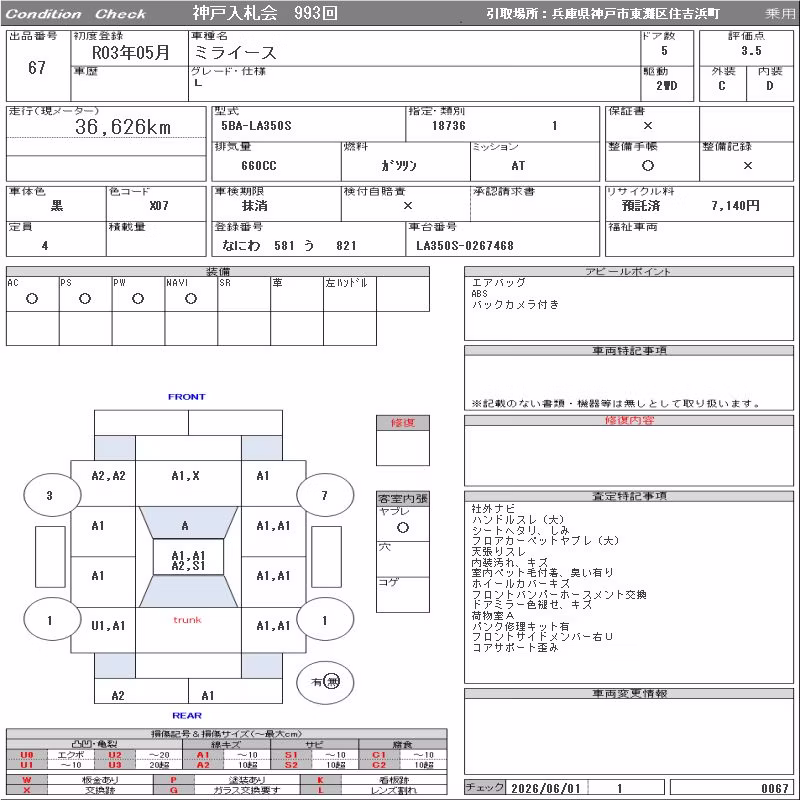This screenshot has width=800, height=800.
Task: Click the door count '5'
Action: pos(664,51)
